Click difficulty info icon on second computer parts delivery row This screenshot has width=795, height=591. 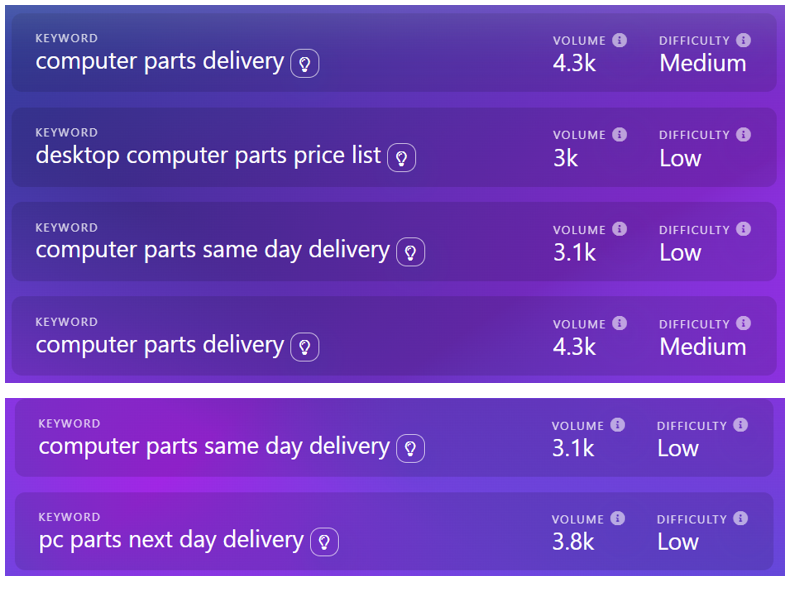743,324
